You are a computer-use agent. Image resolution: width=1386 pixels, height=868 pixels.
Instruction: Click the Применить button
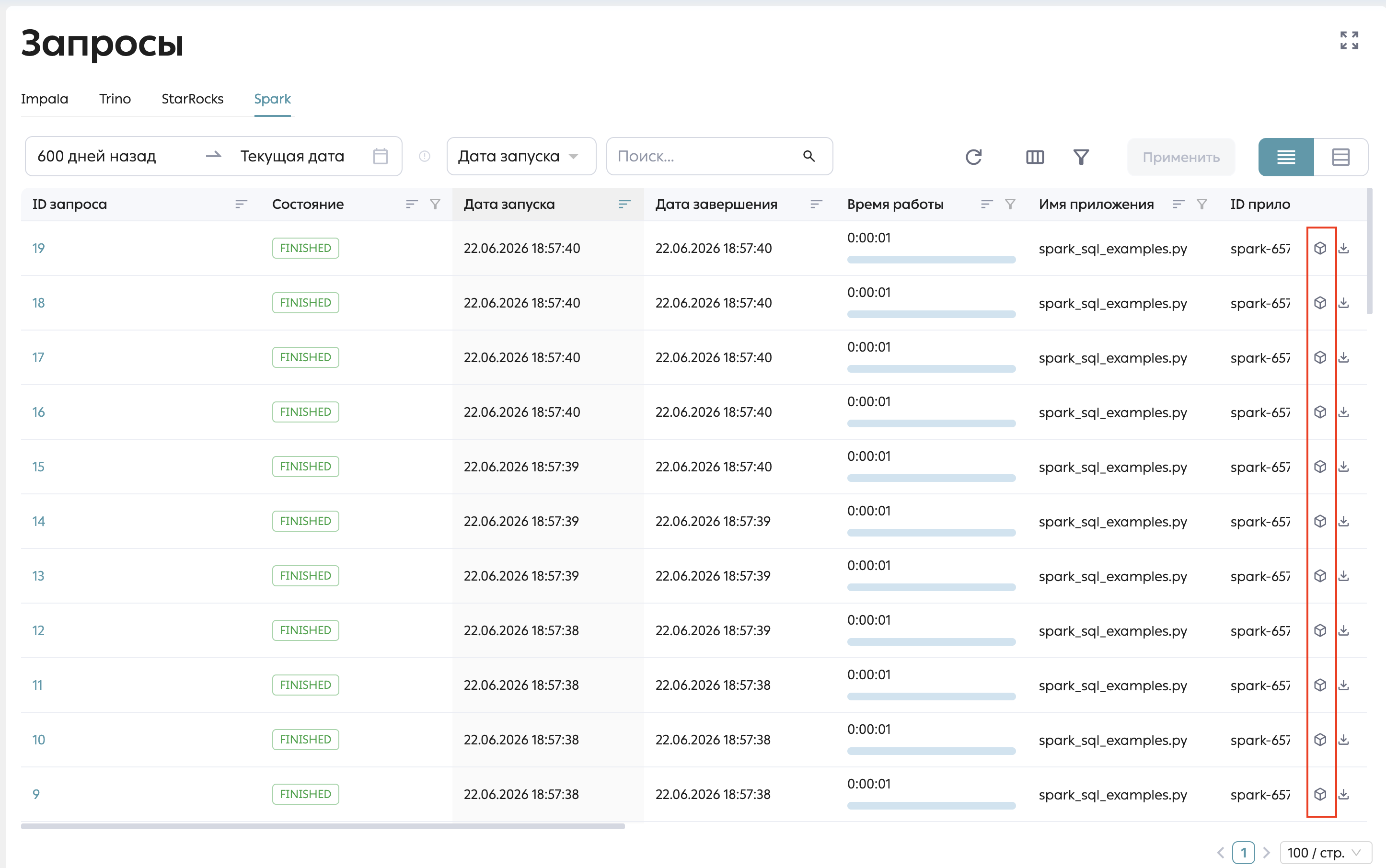coord(1181,157)
